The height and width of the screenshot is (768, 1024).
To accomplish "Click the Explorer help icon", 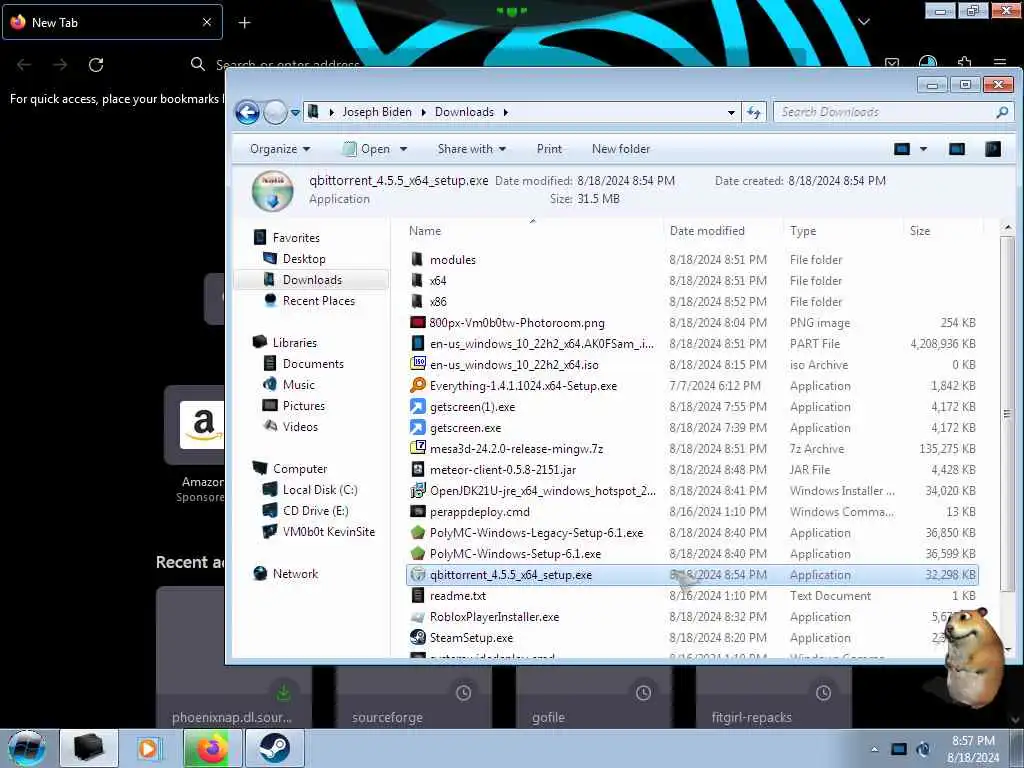I will click(993, 149).
